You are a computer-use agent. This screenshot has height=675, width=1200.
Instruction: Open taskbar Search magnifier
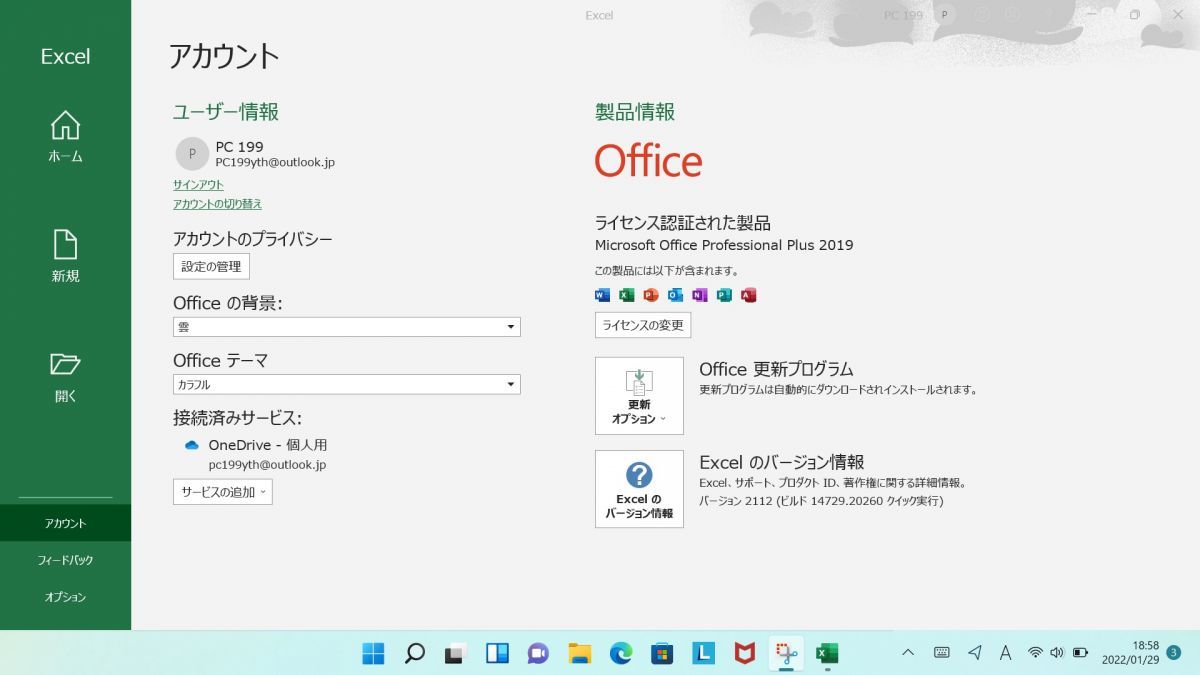[x=414, y=653]
